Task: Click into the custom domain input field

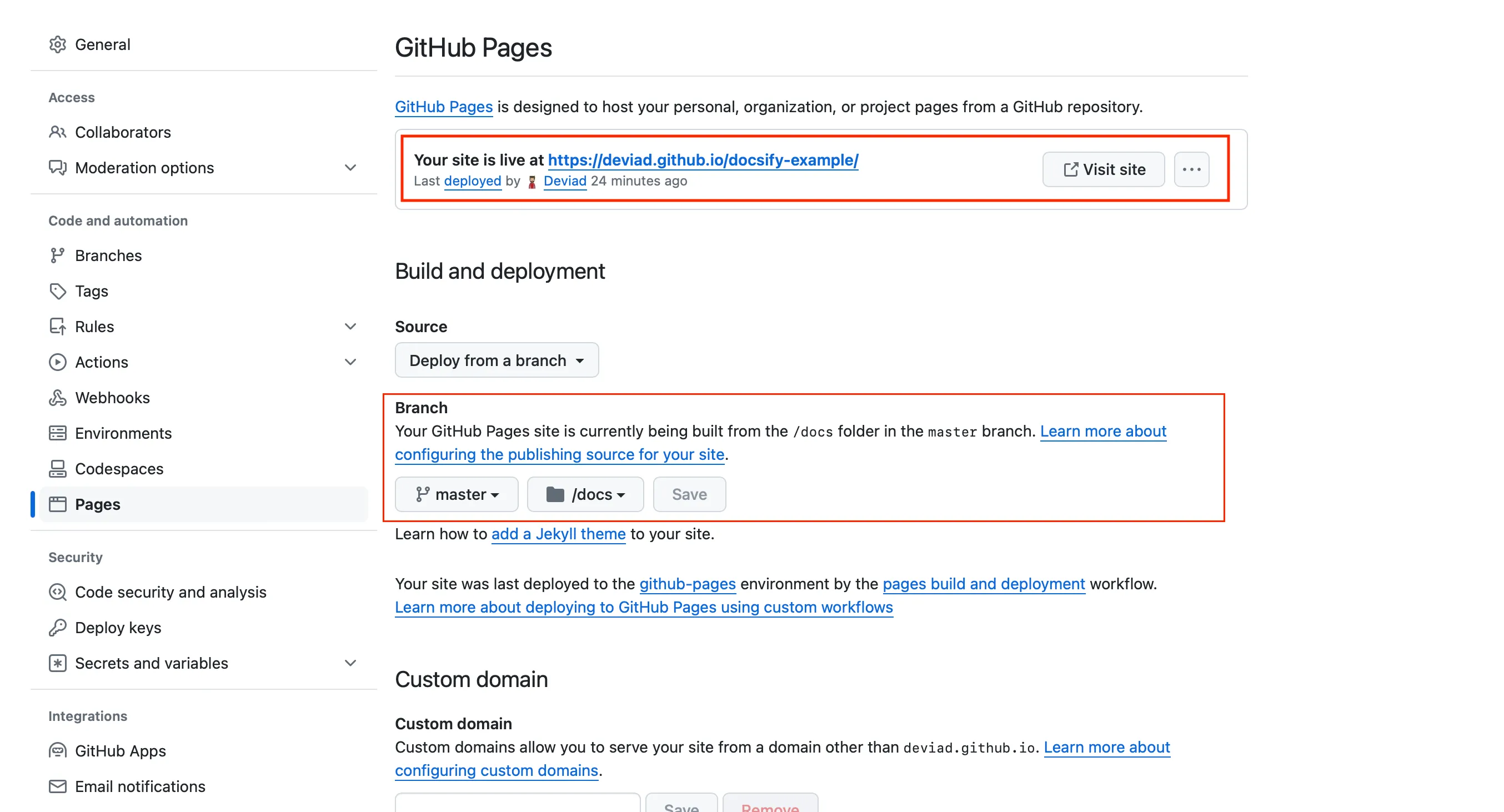Action: 517,803
